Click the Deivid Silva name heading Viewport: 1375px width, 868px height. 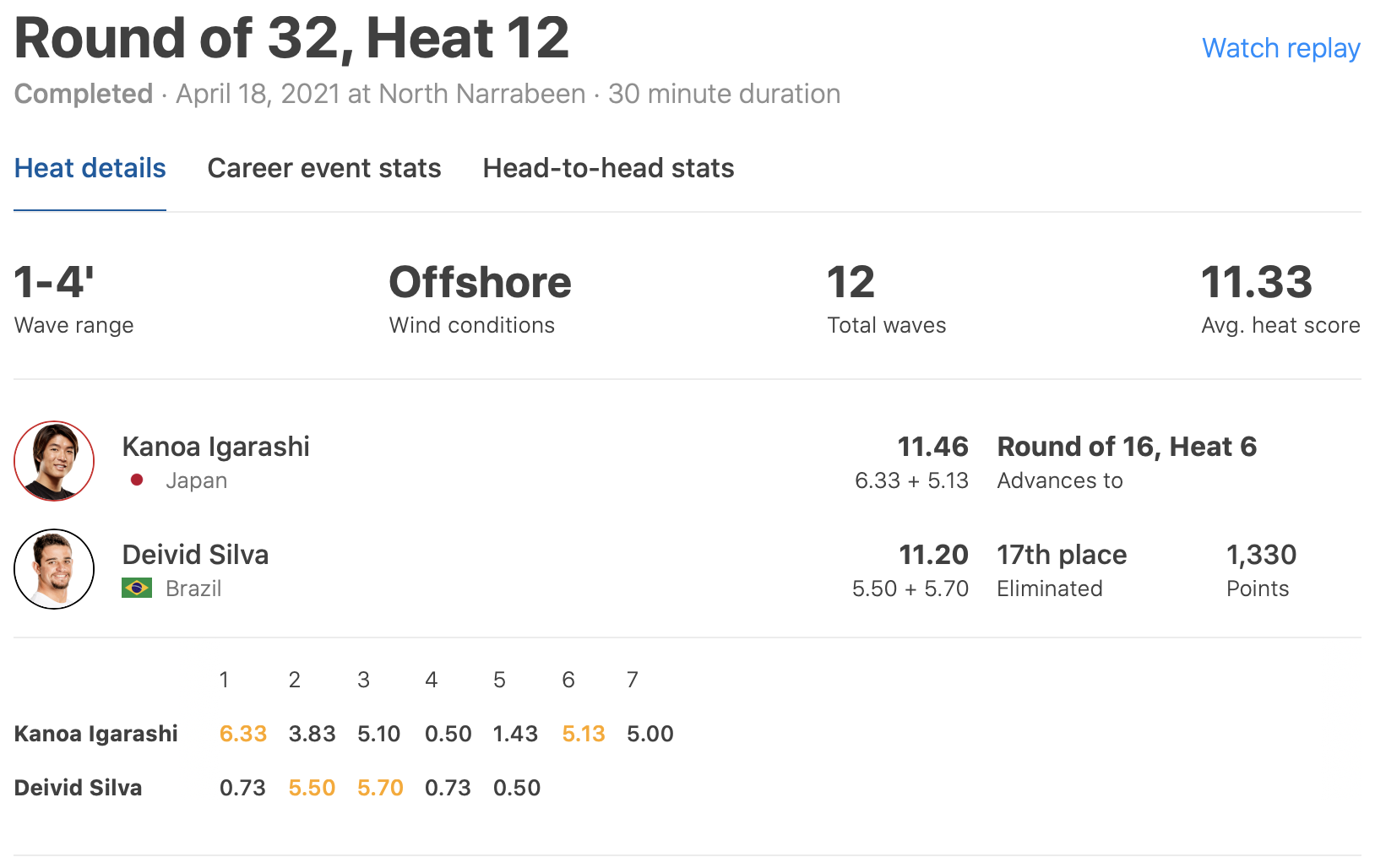click(x=196, y=555)
